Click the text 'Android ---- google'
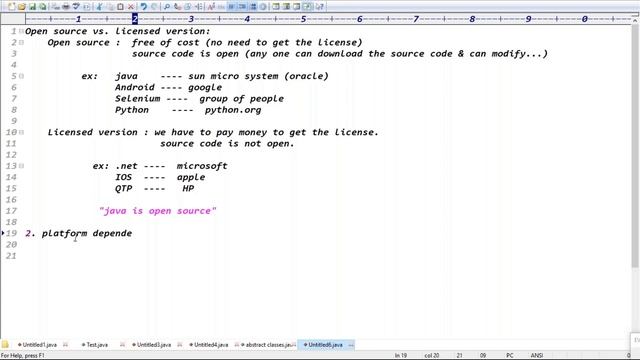Image resolution: width=640 pixels, height=360 pixels. click(168, 87)
